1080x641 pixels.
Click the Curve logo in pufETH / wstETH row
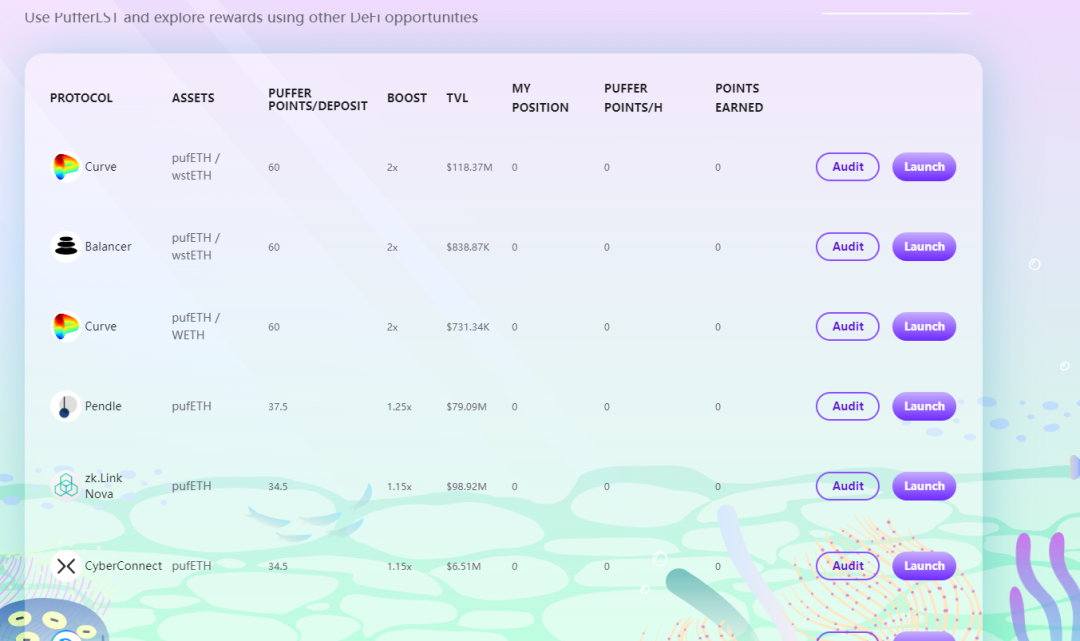point(65,167)
